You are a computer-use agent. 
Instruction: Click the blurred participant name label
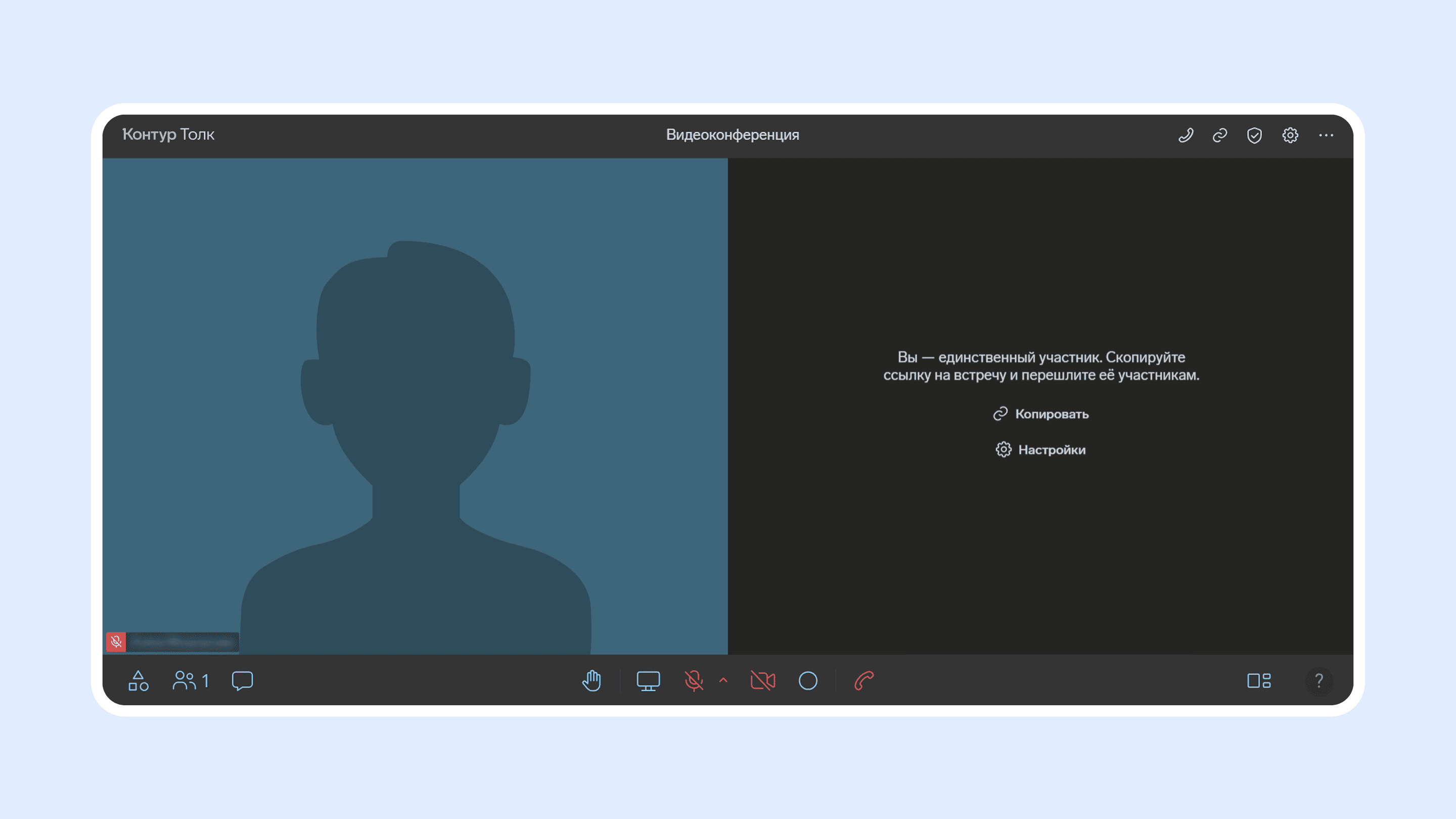[x=182, y=642]
